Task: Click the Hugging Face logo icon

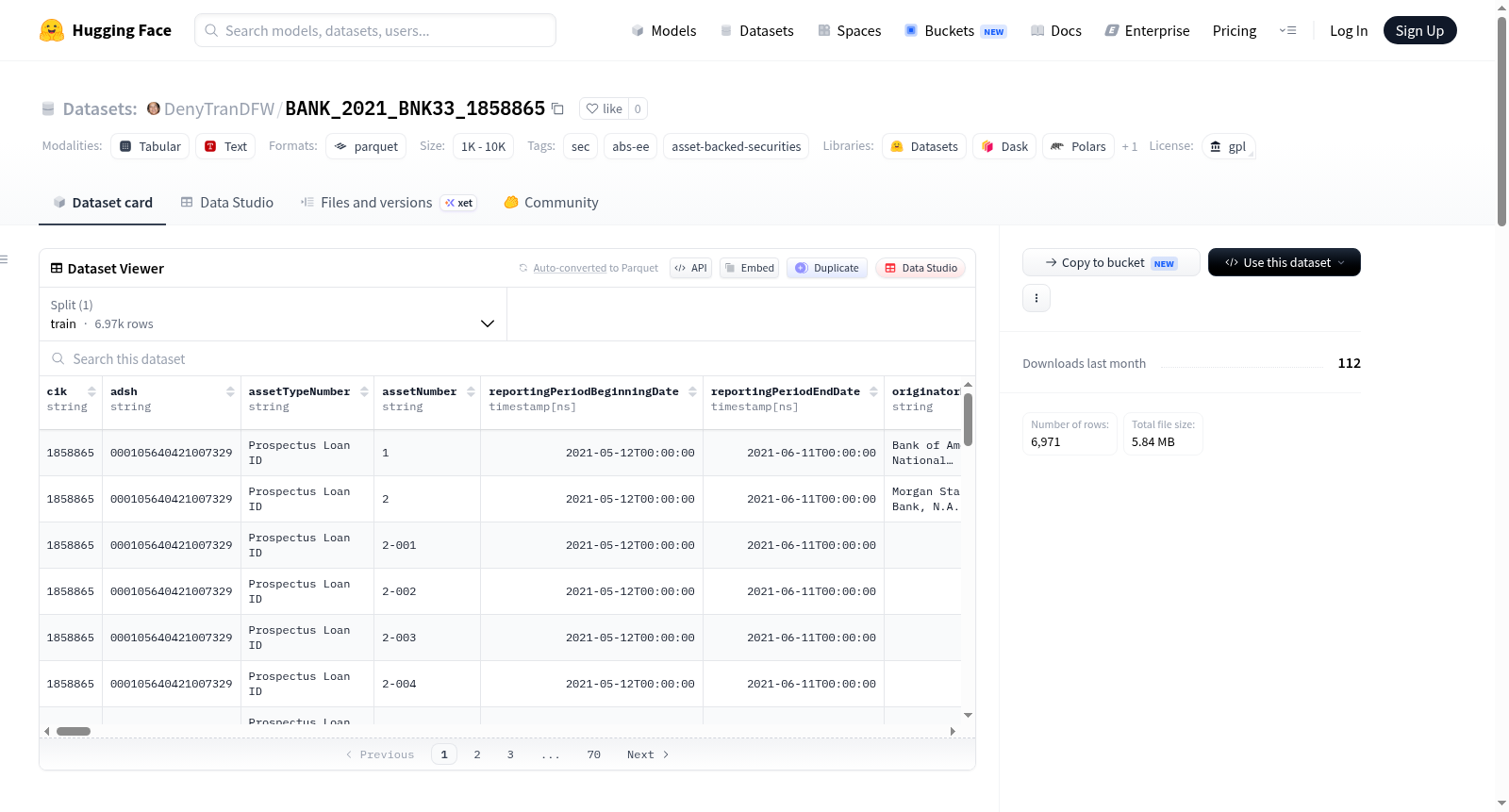Action: (x=52, y=30)
